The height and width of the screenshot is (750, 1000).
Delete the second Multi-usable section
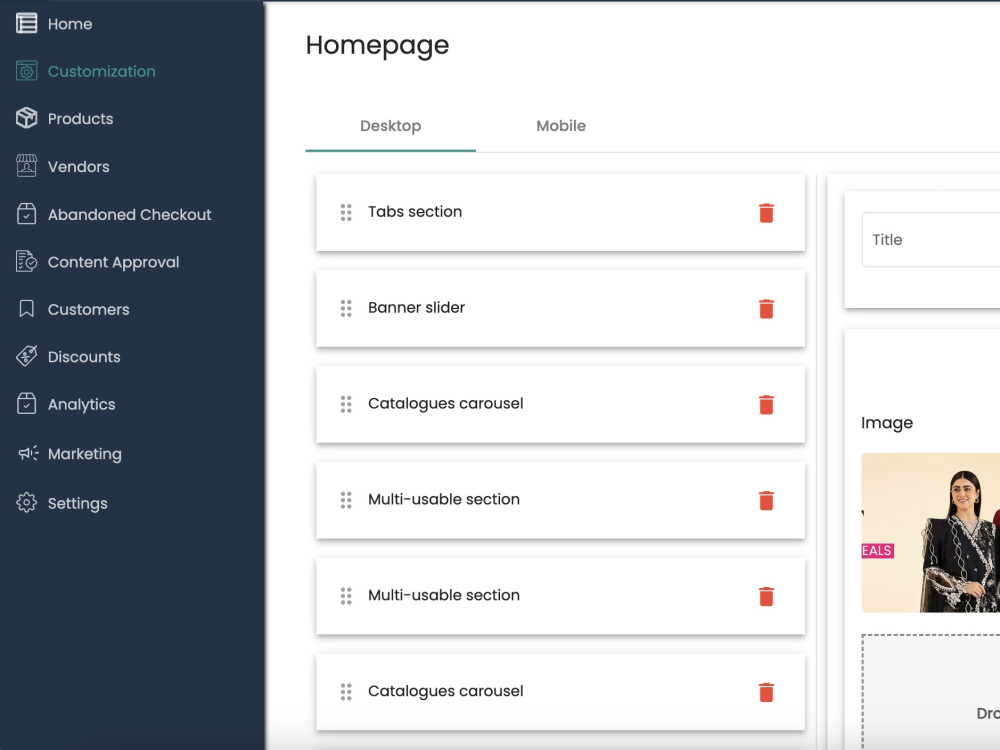point(766,596)
